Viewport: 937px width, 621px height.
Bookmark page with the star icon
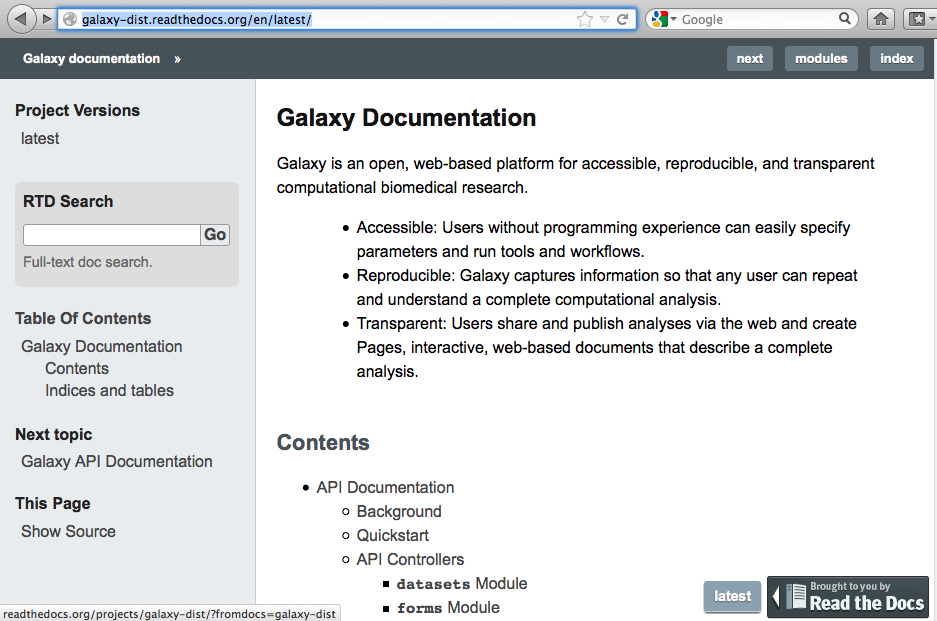click(584, 19)
